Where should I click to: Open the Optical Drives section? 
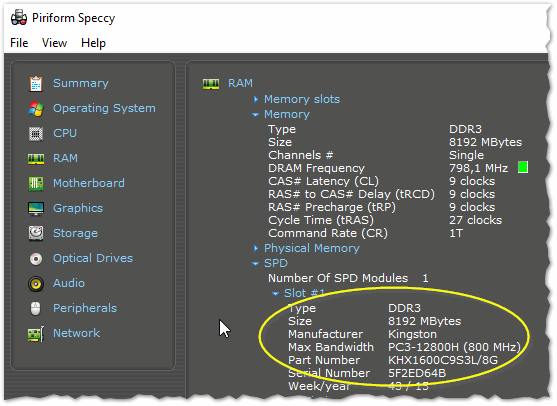(x=93, y=258)
